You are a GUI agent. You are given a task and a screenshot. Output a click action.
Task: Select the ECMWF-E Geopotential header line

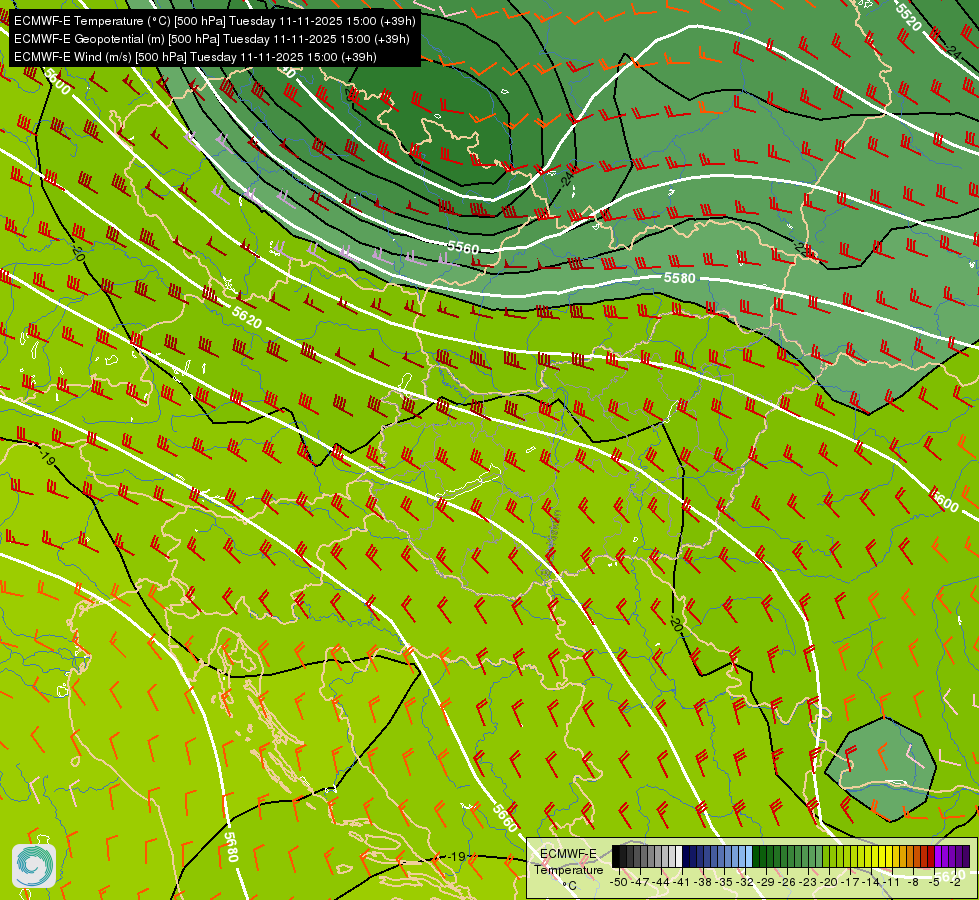[x=212, y=39]
